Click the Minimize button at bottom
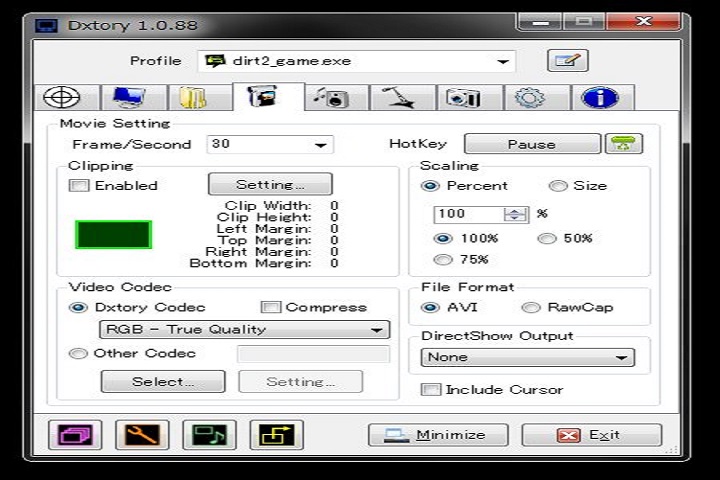 point(438,435)
